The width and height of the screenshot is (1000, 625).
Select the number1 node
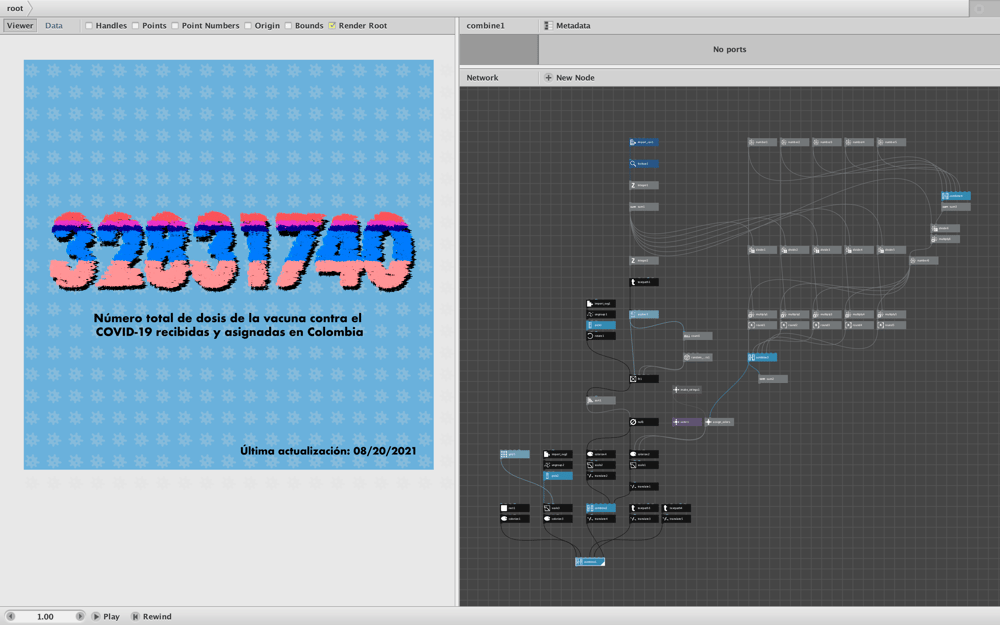762,142
